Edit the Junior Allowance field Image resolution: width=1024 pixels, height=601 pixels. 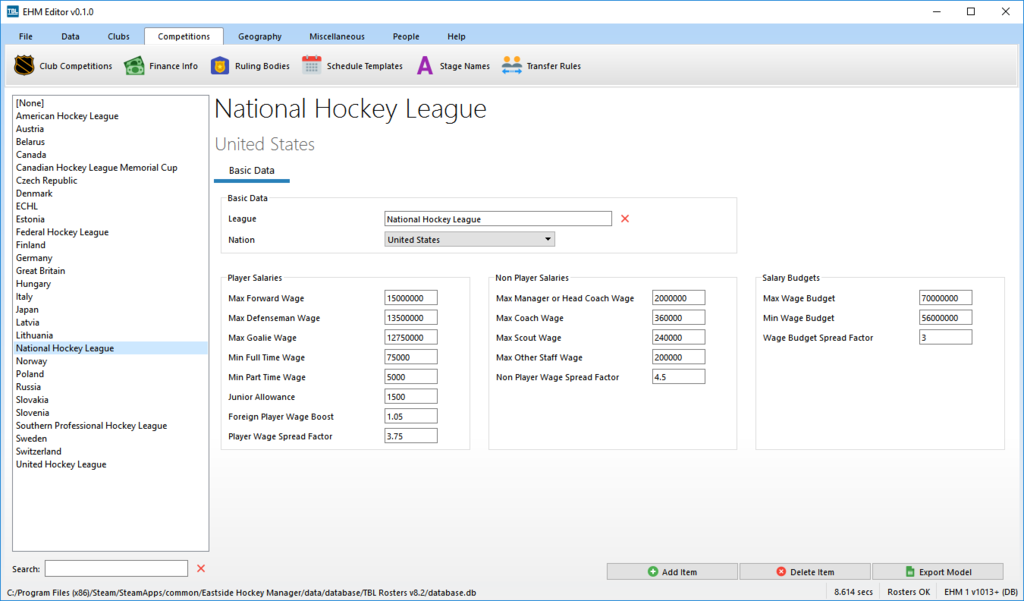pyautogui.click(x=411, y=397)
